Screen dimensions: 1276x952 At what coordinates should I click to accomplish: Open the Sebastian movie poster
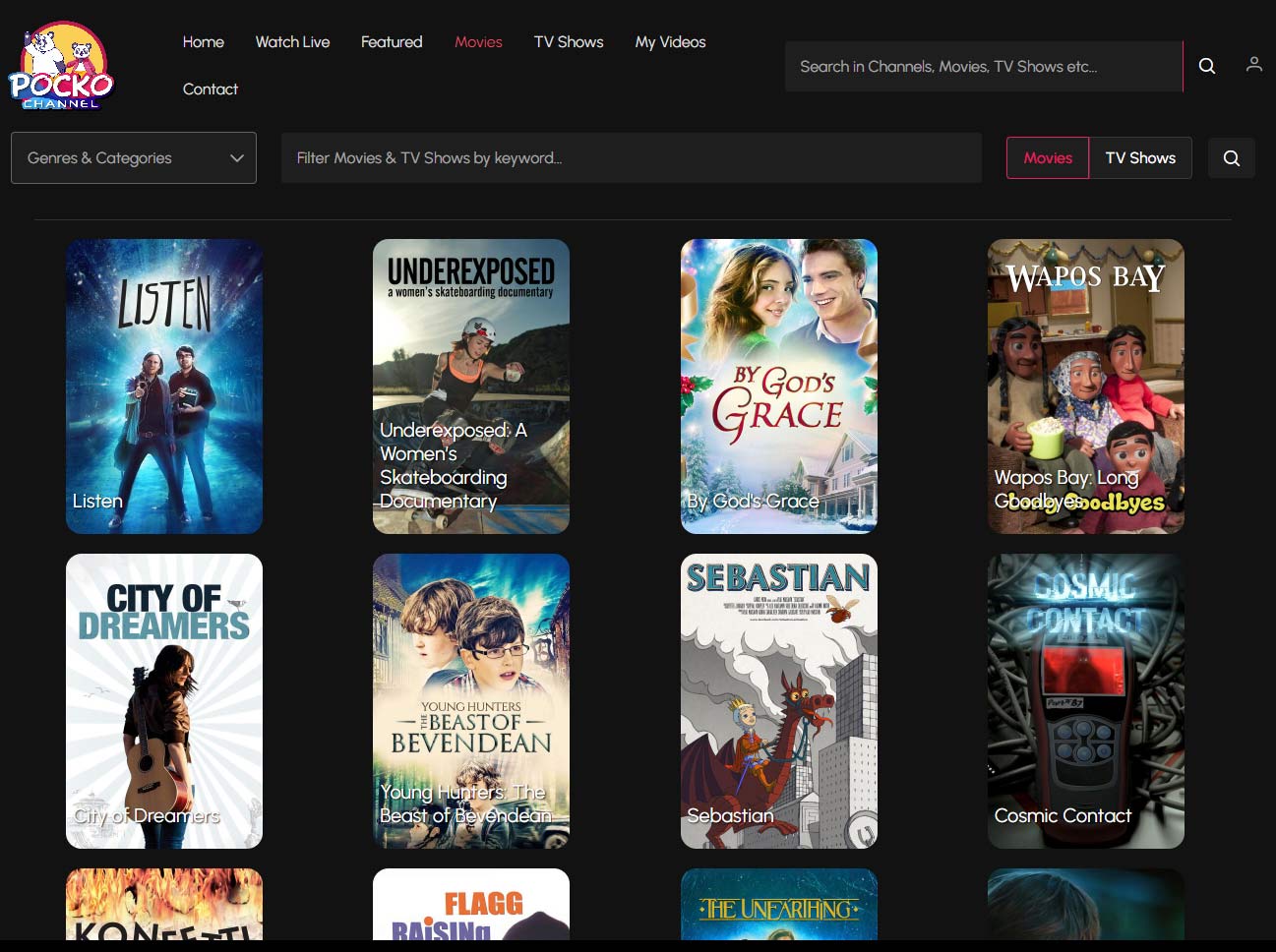(x=779, y=701)
